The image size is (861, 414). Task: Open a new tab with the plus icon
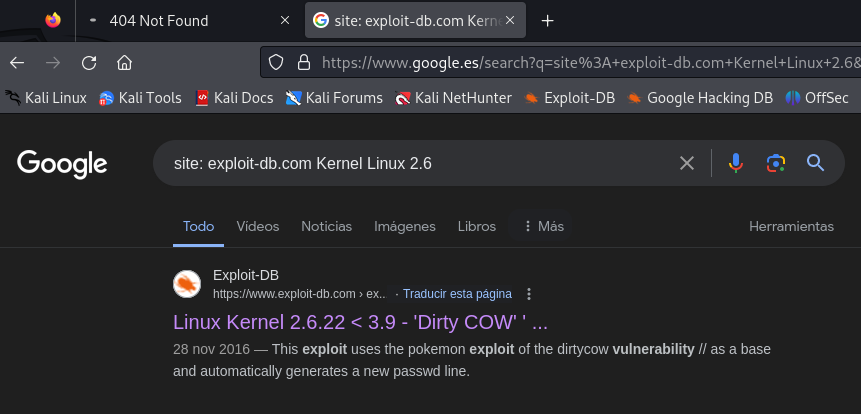pyautogui.click(x=547, y=20)
